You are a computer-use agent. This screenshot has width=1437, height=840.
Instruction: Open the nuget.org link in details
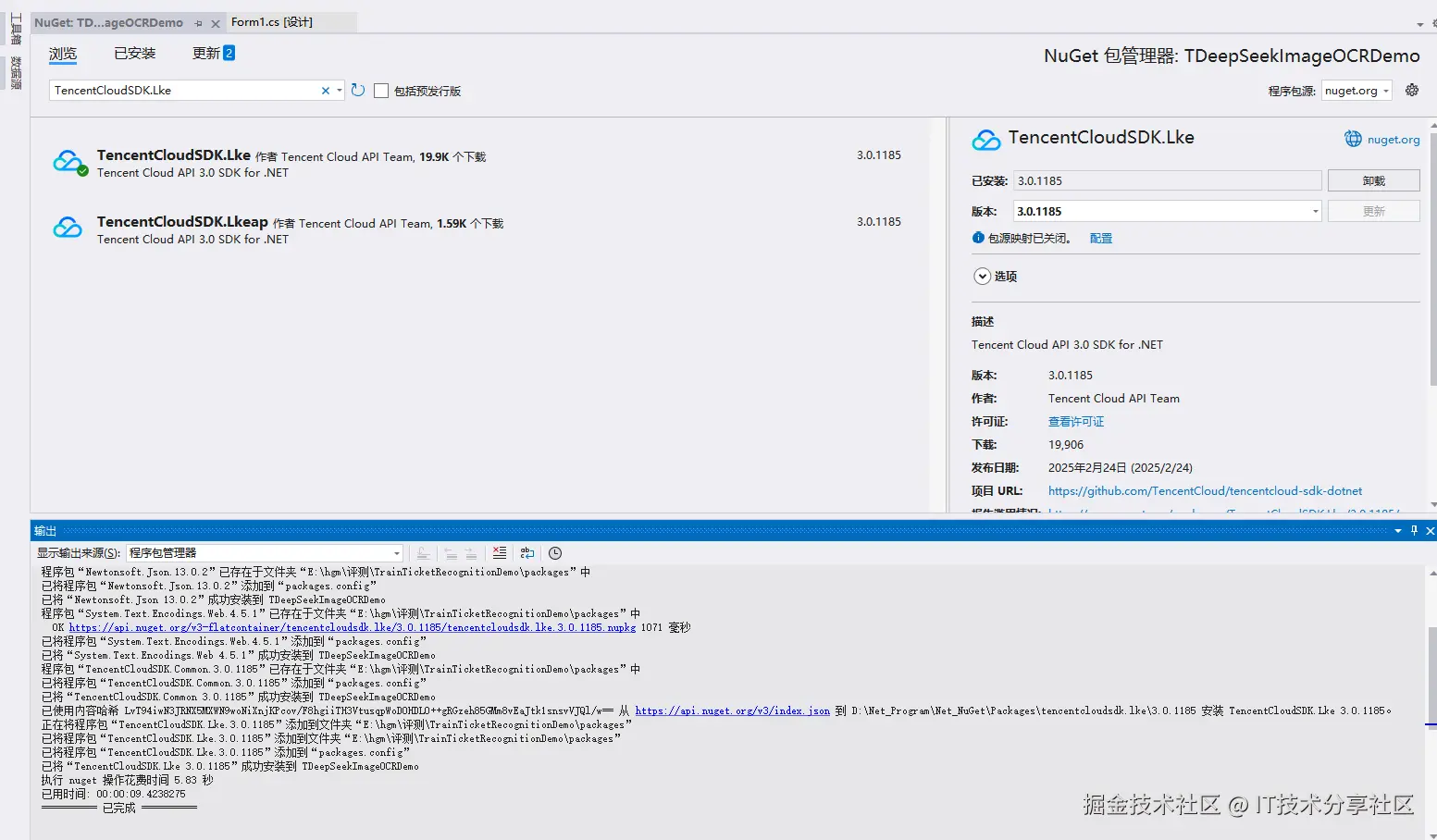(1394, 140)
